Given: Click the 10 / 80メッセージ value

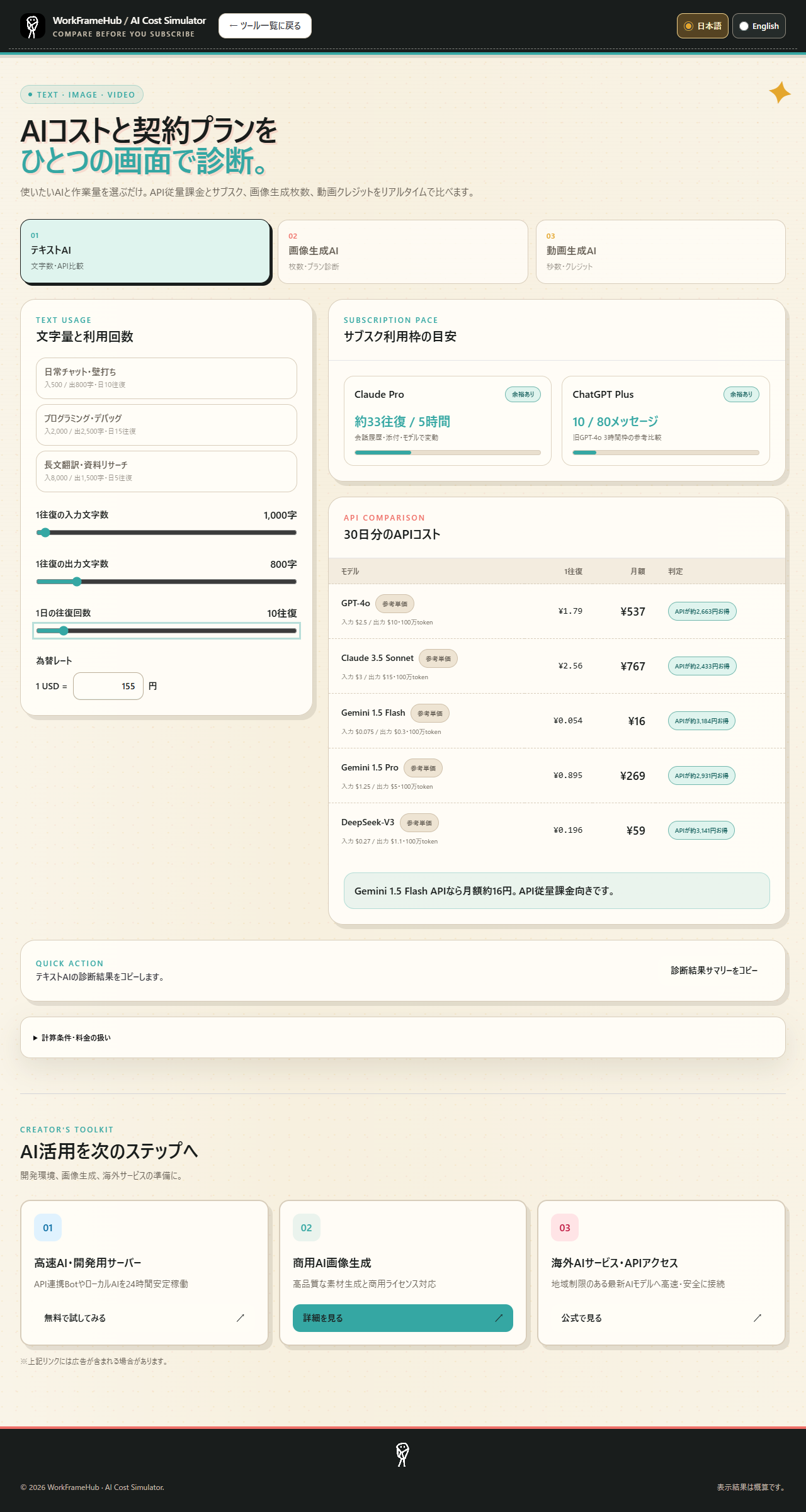Looking at the screenshot, I should (615, 422).
